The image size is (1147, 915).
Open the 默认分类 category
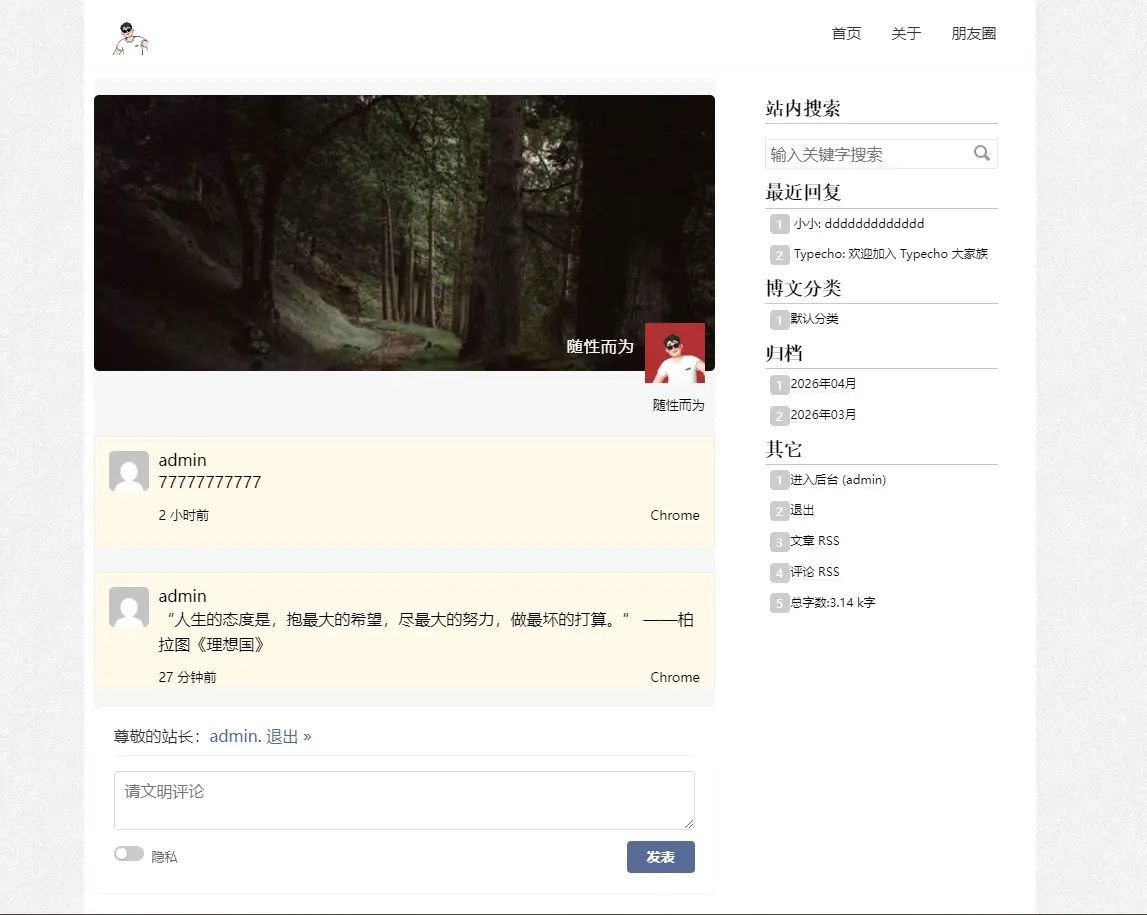(814, 319)
